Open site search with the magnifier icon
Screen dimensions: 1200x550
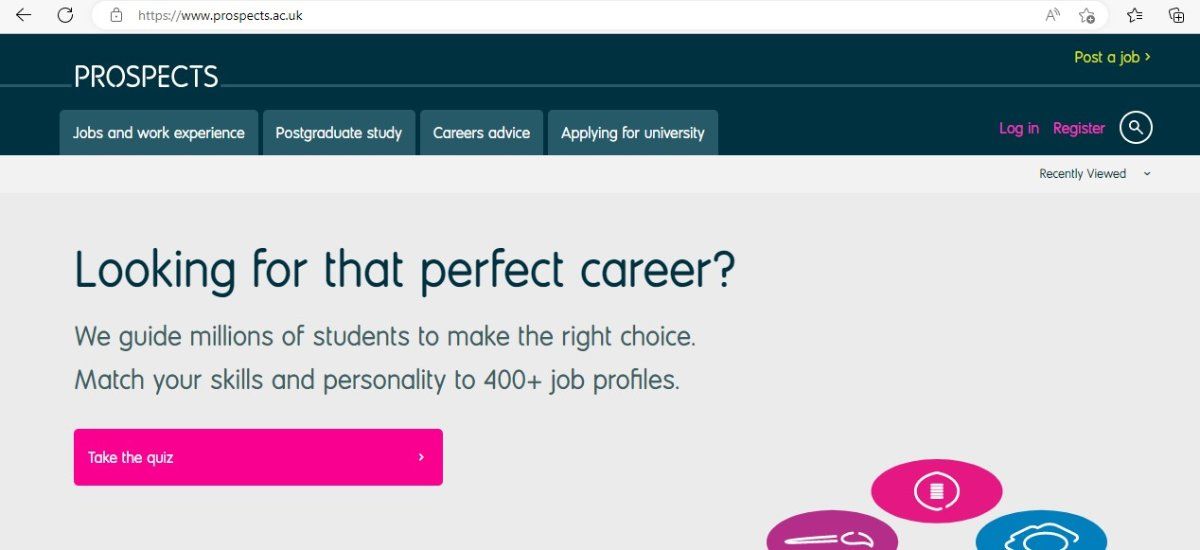[x=1136, y=128]
